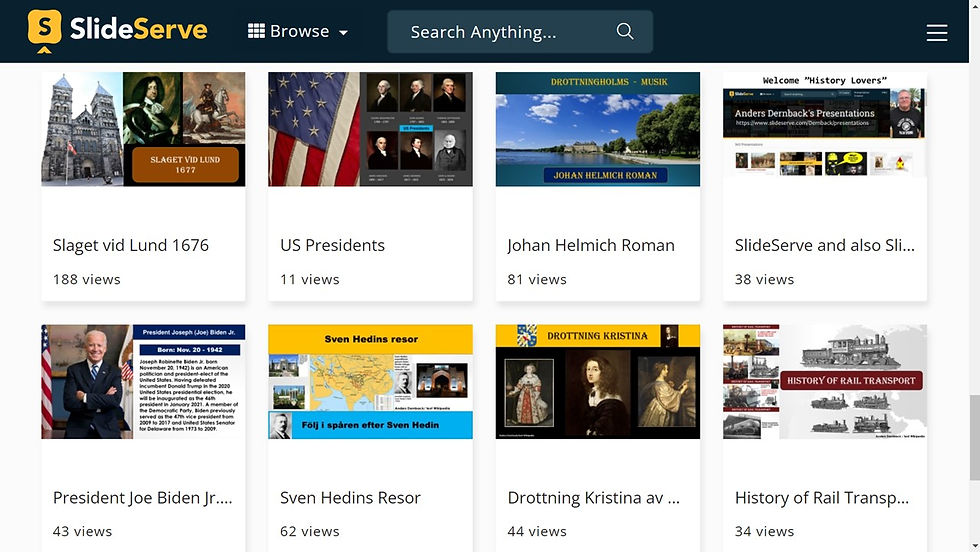Click the US Presidents title link
Screen dimensions: 980x552
(x=332, y=245)
